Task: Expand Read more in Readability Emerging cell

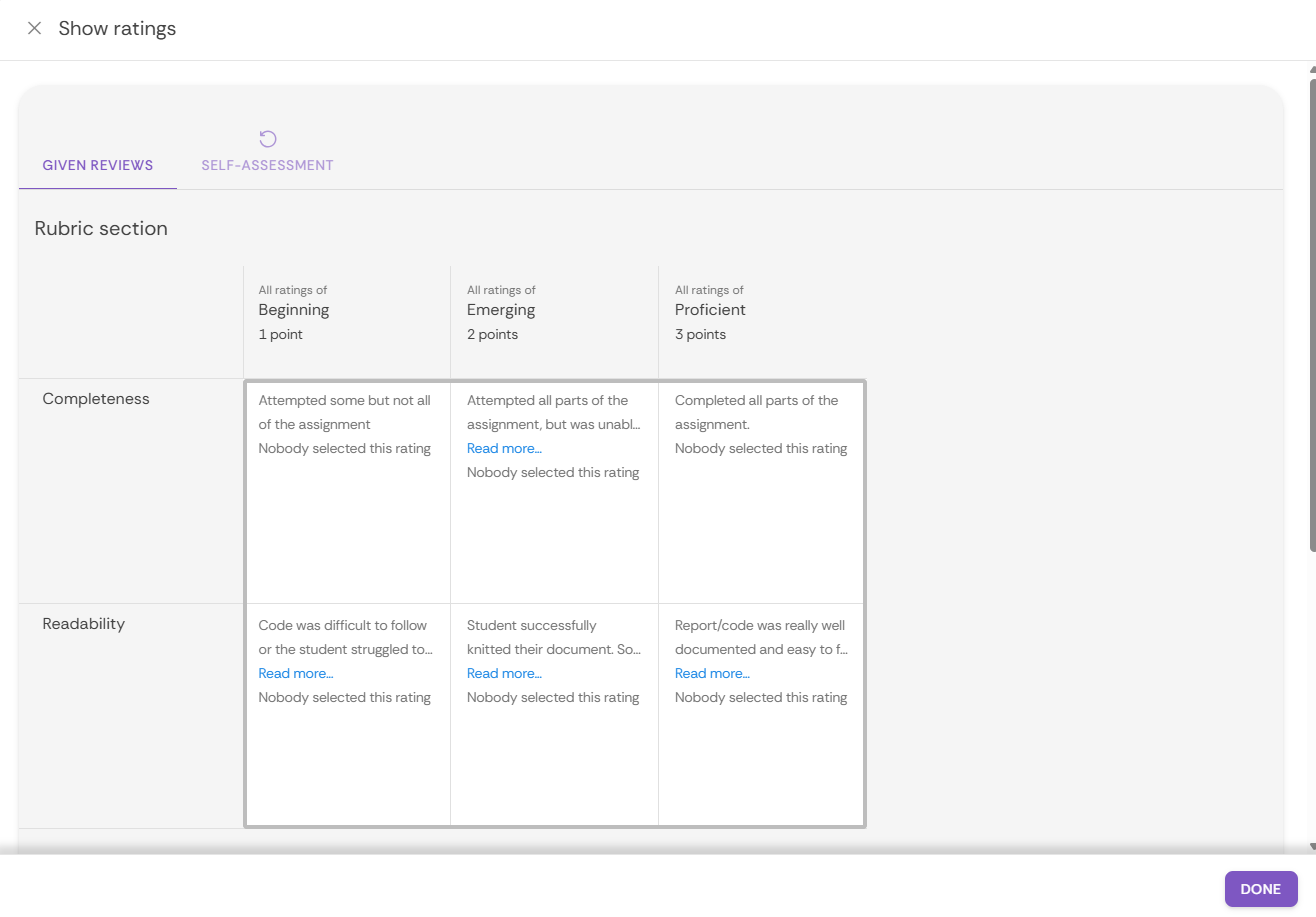Action: tap(504, 674)
